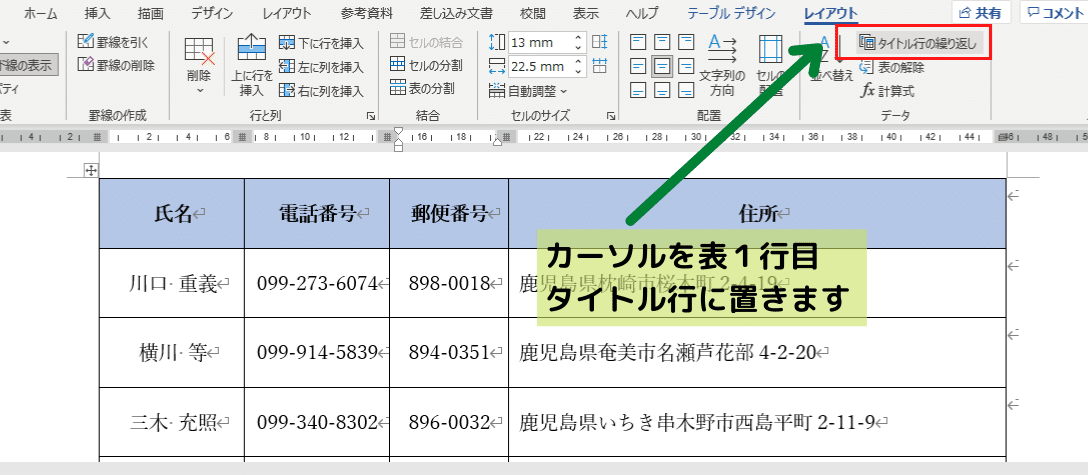Click the 郵便番号 header cell

[x=449, y=214]
